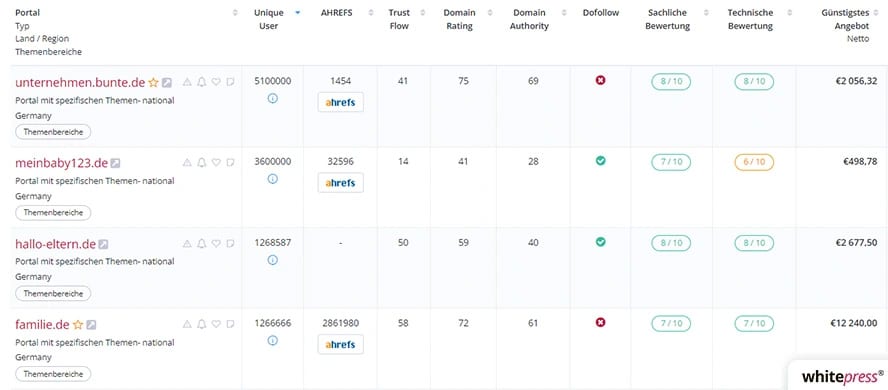Expand Themenbereiche under hallo-eltern.de
The height and width of the screenshot is (390, 888).
(x=53, y=294)
